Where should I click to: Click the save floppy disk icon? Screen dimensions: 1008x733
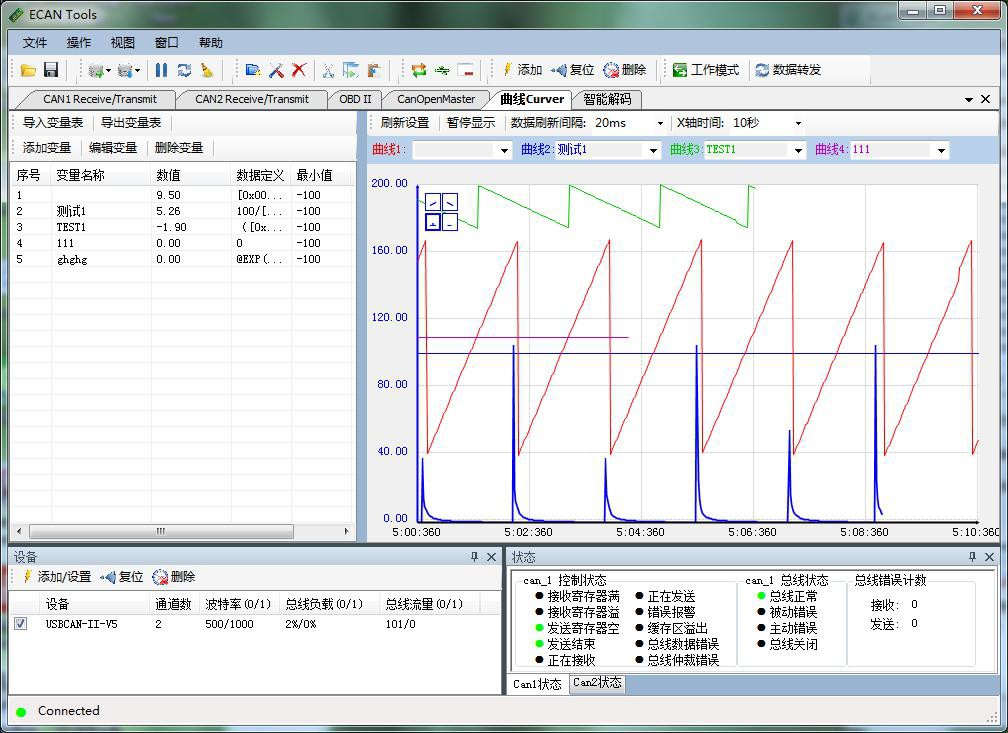coord(51,70)
